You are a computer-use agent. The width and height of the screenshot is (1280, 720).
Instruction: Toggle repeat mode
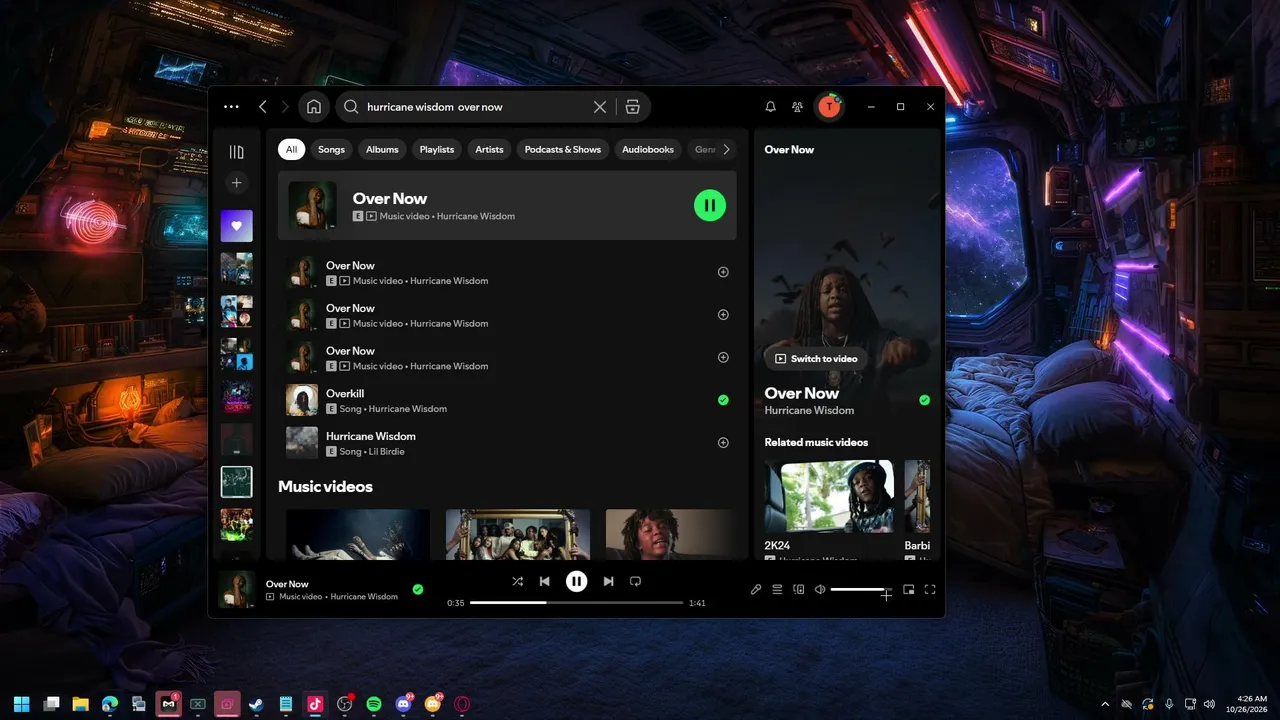pos(635,581)
